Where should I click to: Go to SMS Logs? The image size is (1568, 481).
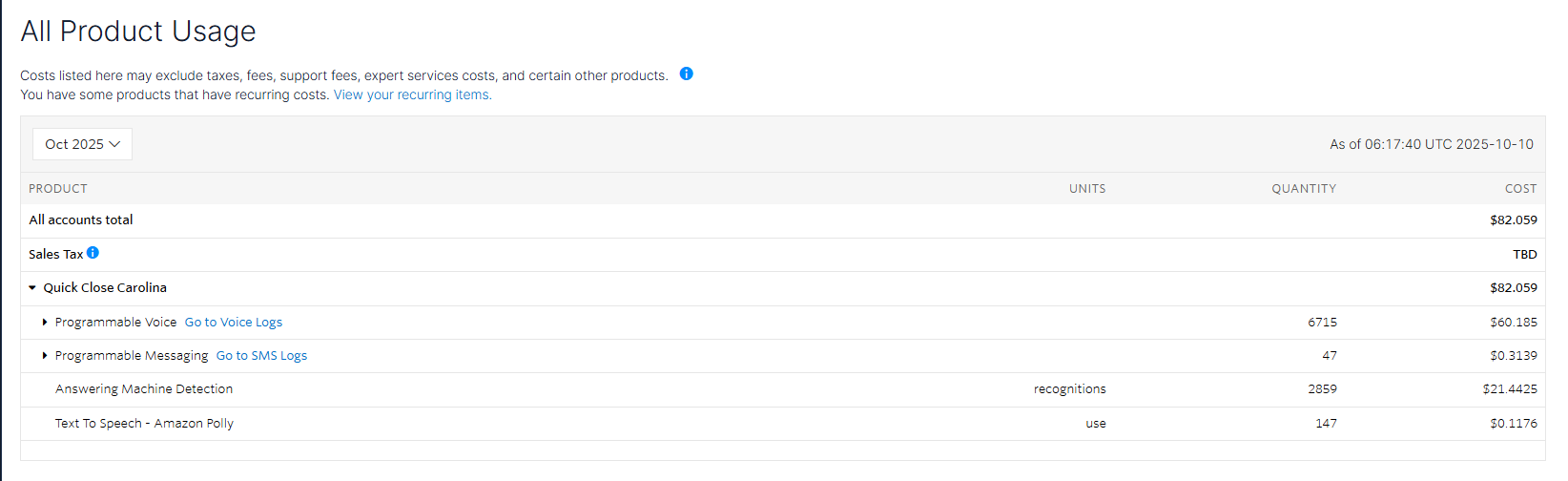pos(261,356)
